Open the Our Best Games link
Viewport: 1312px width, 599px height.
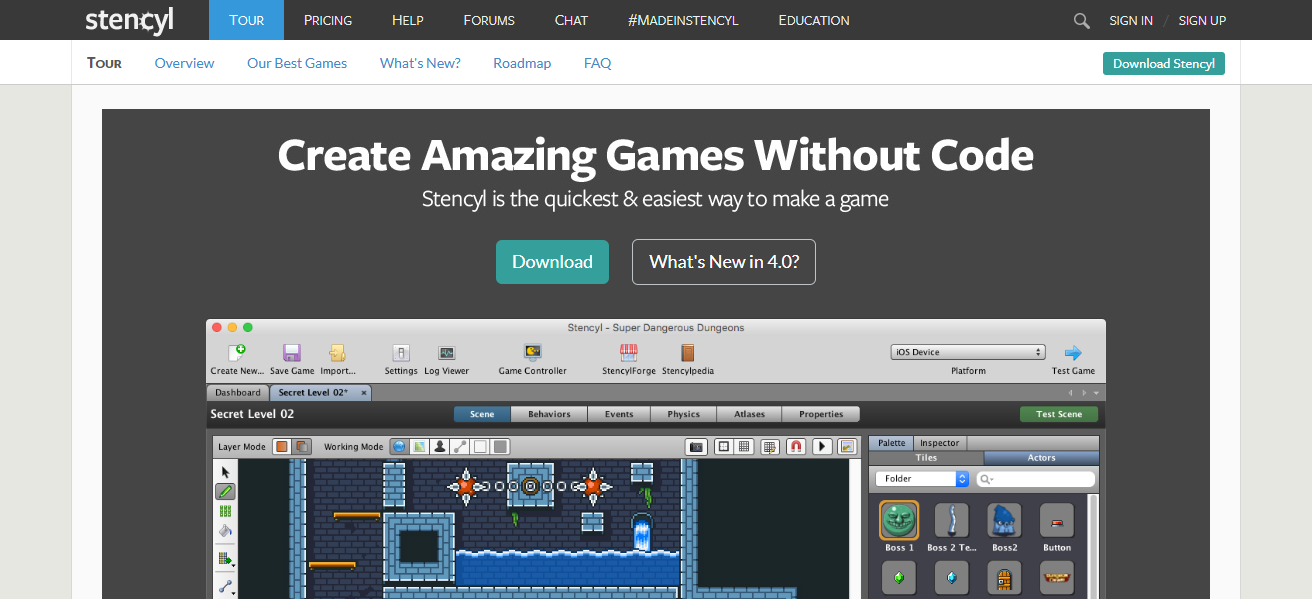[x=297, y=63]
